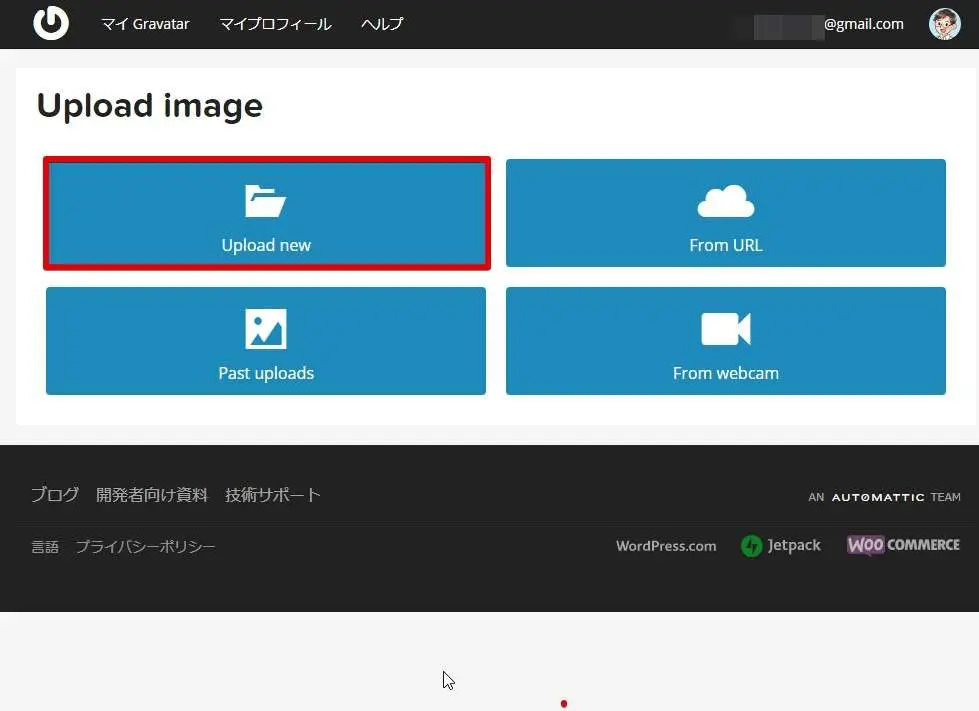The height and width of the screenshot is (711, 979).
Task: Click the gmail.com account address in header
Action: click(830, 24)
